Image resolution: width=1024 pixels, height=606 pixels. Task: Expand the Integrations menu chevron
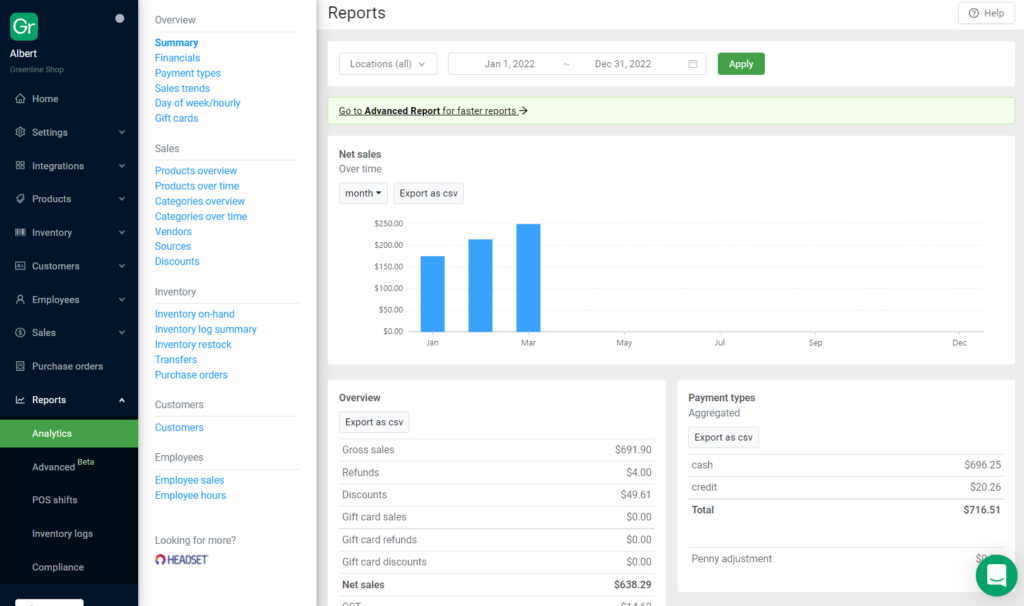pos(122,166)
